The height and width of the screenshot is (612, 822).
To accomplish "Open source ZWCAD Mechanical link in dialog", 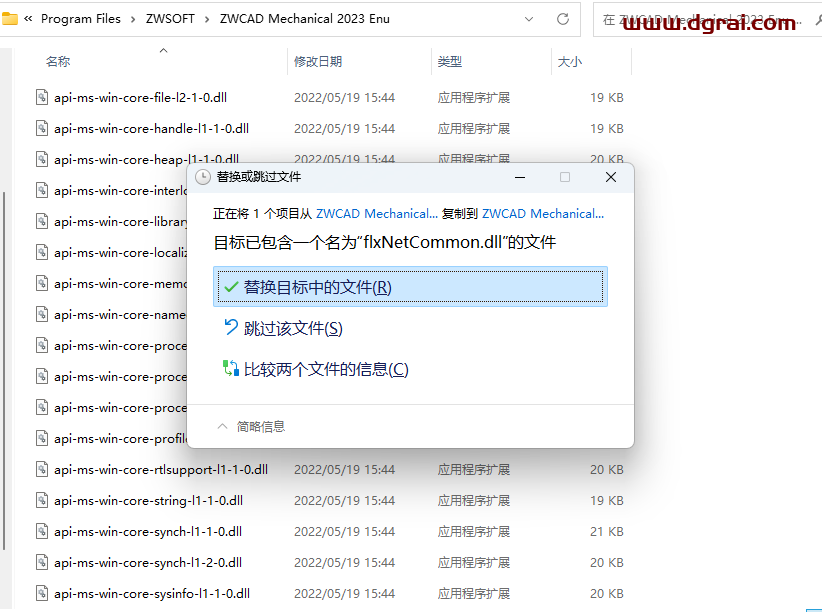I will [376, 213].
